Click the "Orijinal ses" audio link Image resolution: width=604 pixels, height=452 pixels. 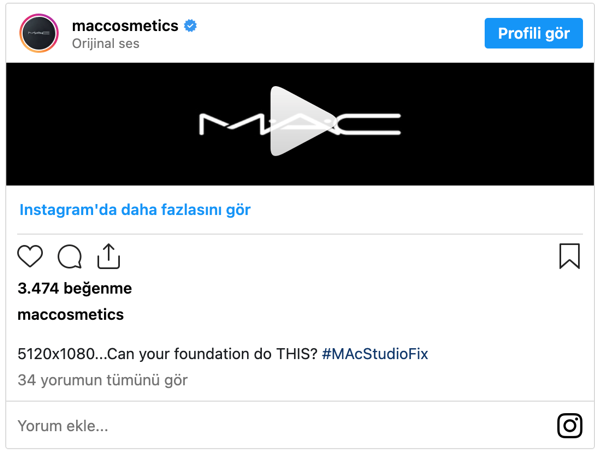[105, 44]
